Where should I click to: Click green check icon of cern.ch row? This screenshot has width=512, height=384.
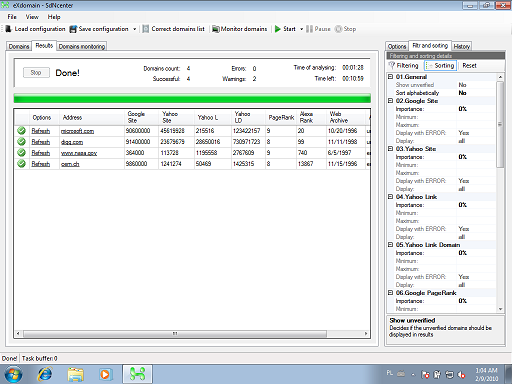pos(21,164)
